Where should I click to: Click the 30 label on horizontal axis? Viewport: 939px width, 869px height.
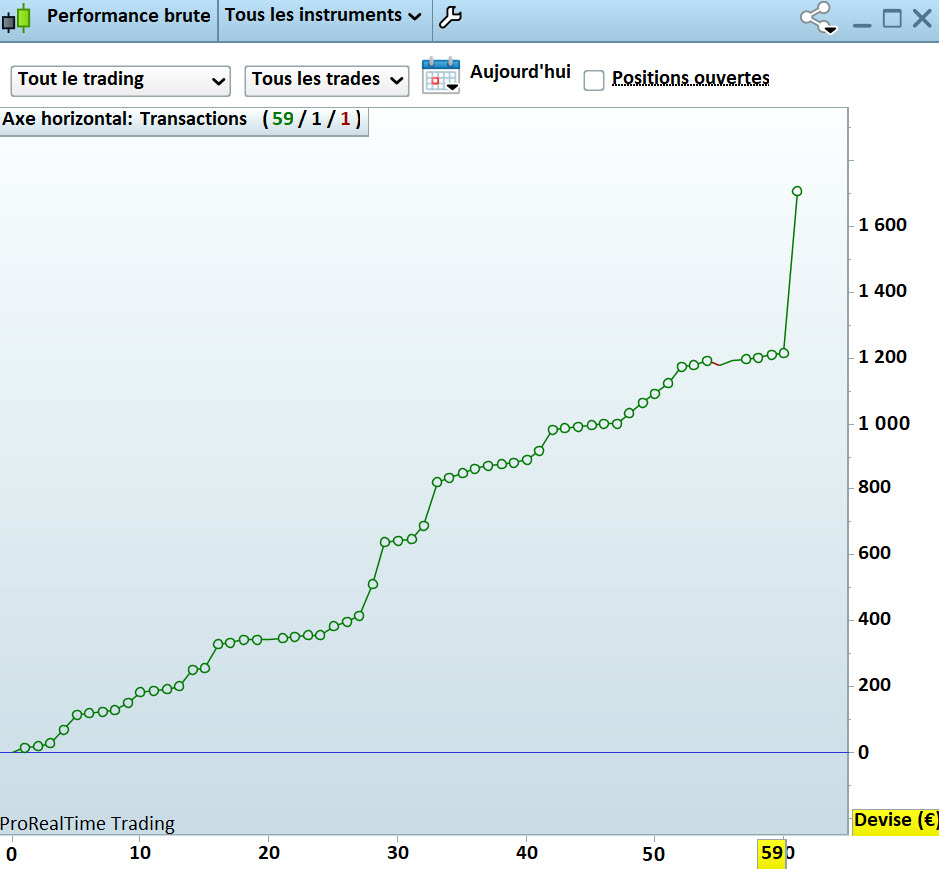tap(398, 853)
